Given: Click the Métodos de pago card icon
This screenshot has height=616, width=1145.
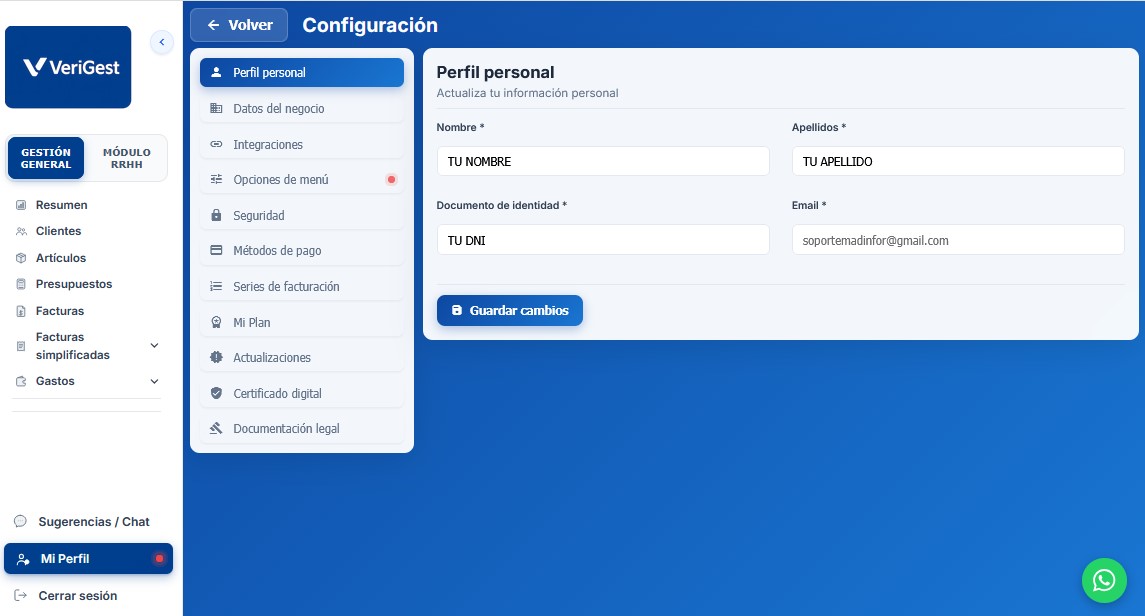Looking at the screenshot, I should pos(216,250).
